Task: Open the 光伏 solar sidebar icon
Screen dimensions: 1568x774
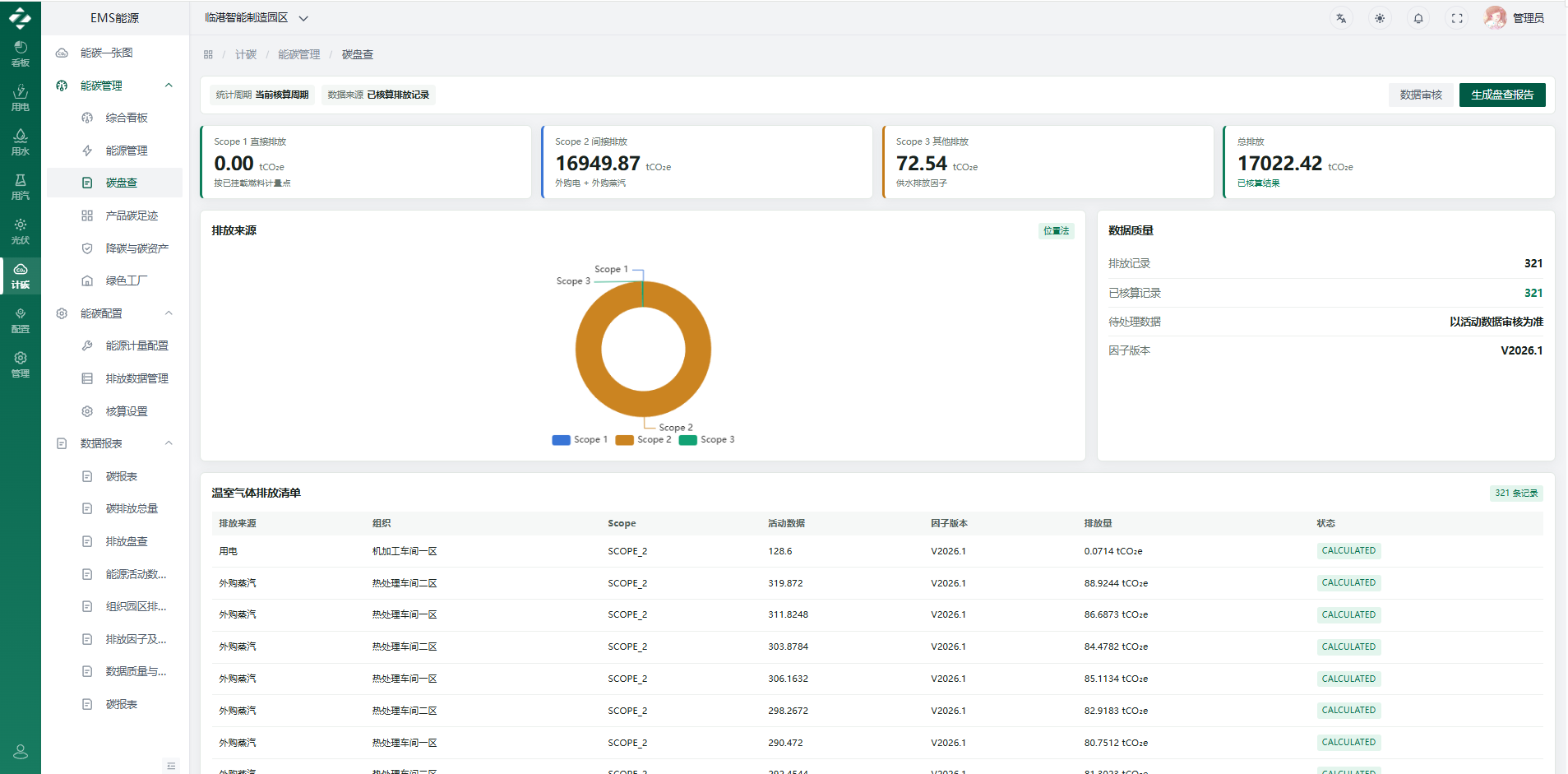Action: [21, 231]
